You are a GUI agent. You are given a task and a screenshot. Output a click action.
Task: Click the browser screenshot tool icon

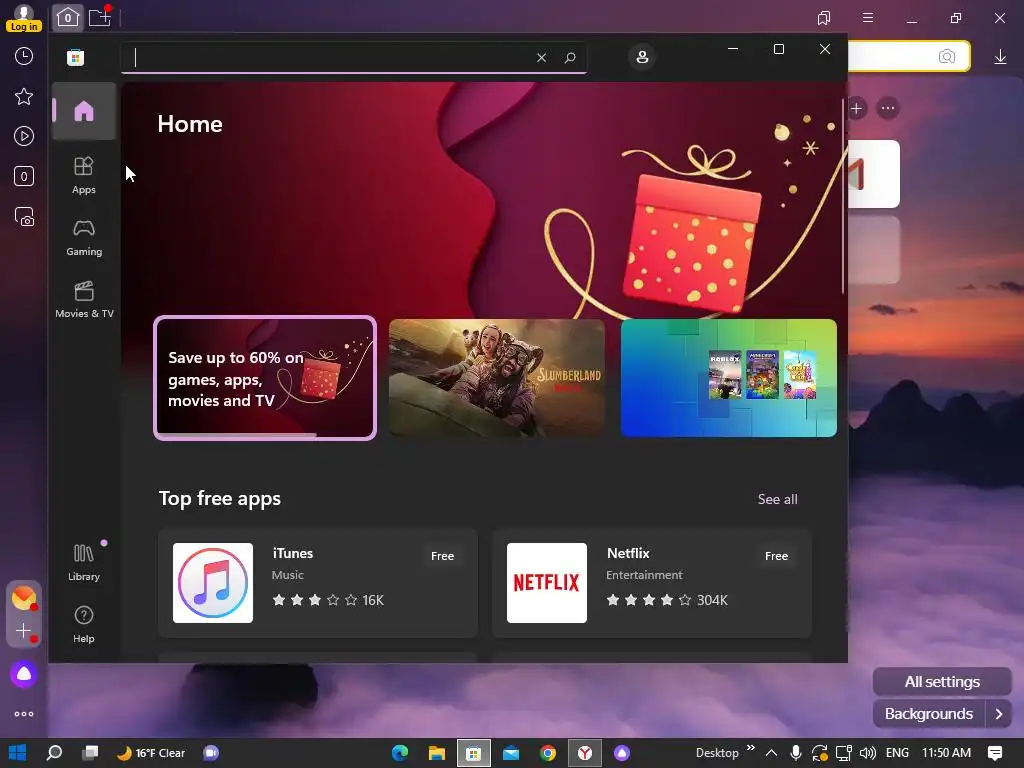pos(24,217)
